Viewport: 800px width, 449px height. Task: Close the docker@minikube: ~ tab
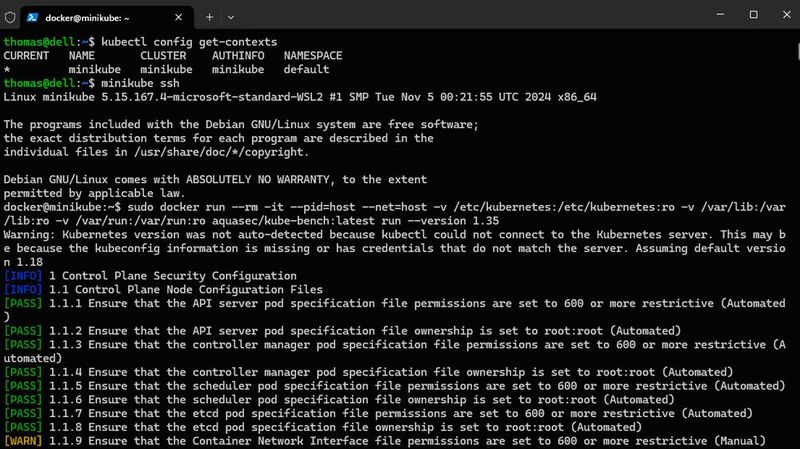(x=178, y=17)
